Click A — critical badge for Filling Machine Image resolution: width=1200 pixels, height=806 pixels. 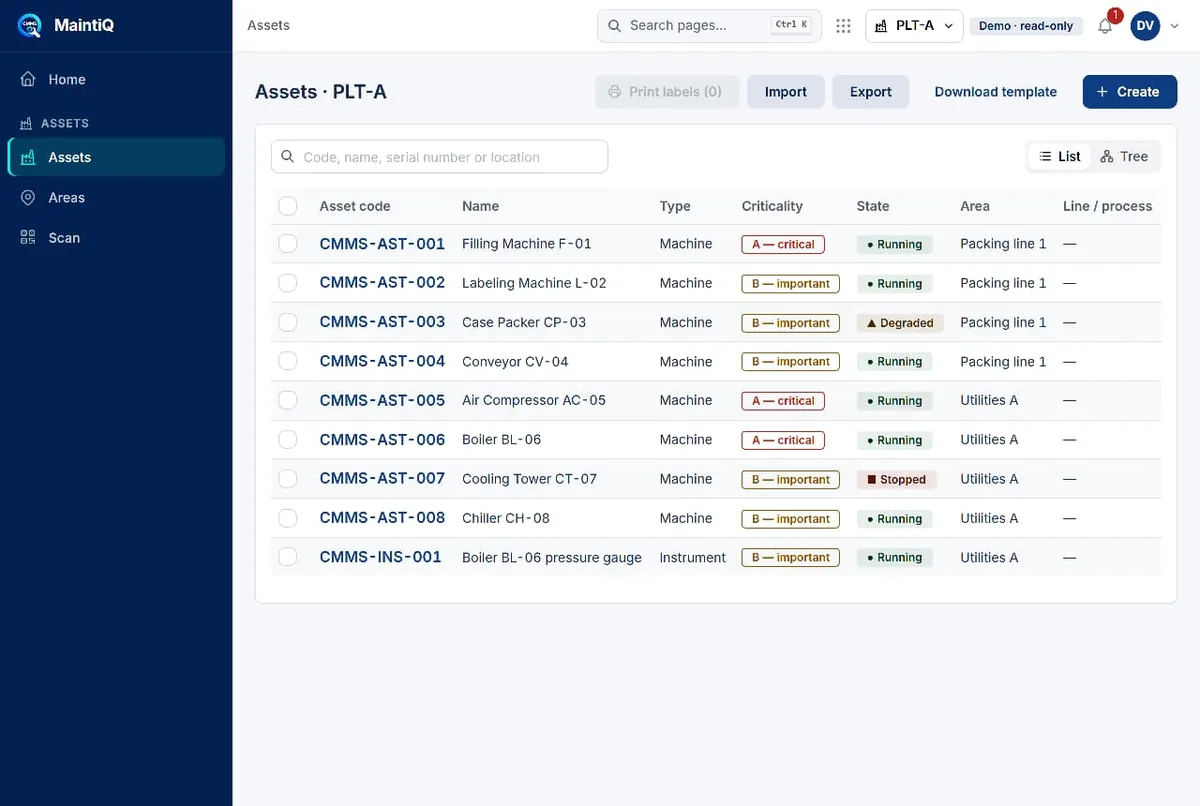pos(783,244)
